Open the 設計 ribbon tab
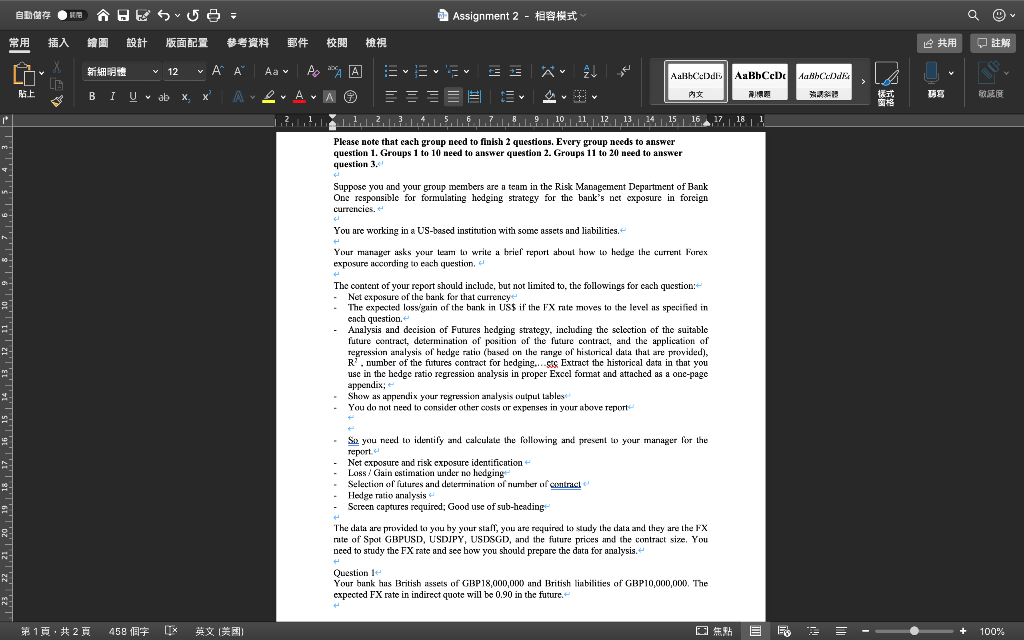 click(x=136, y=42)
